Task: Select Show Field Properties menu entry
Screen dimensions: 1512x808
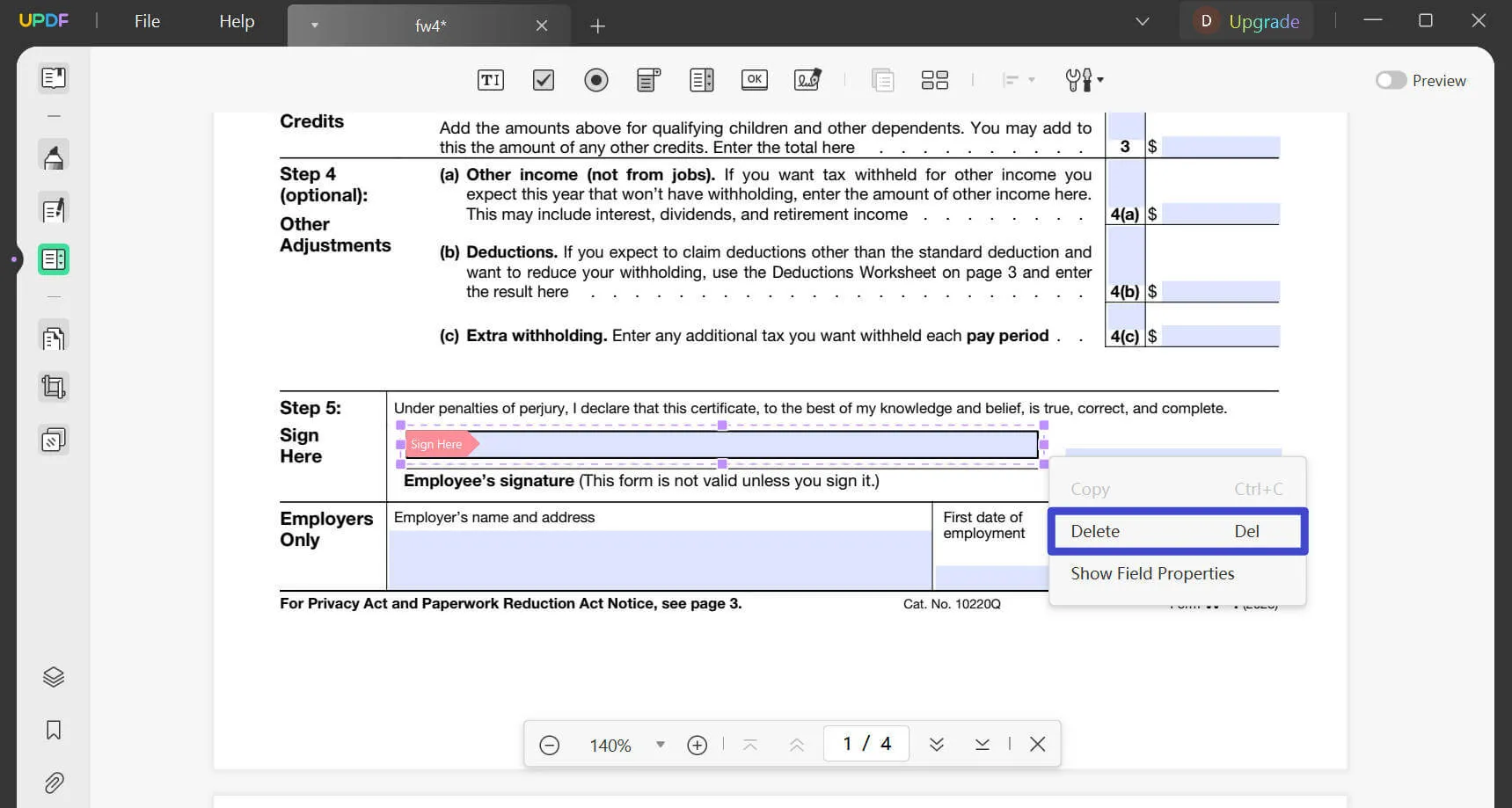Action: 1152,573
